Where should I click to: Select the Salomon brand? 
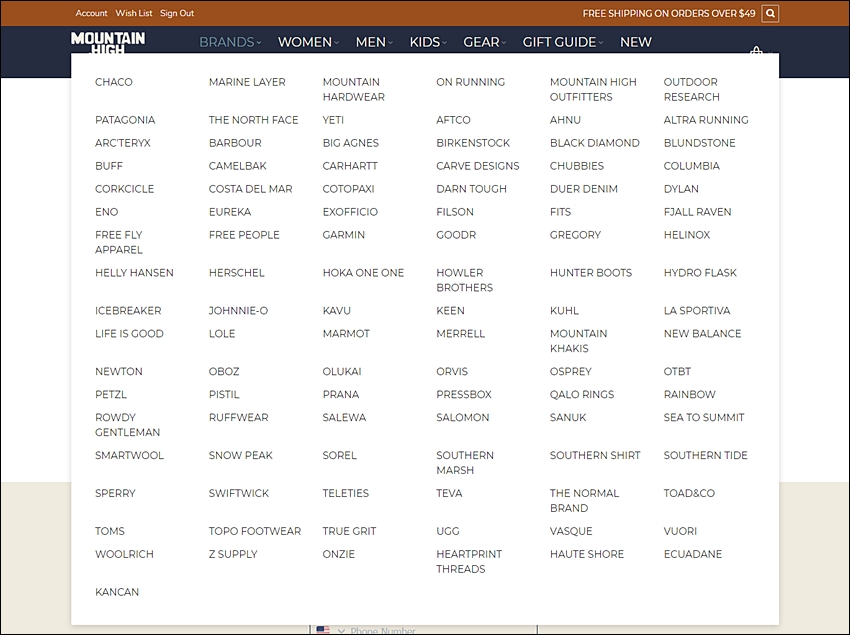pos(463,418)
